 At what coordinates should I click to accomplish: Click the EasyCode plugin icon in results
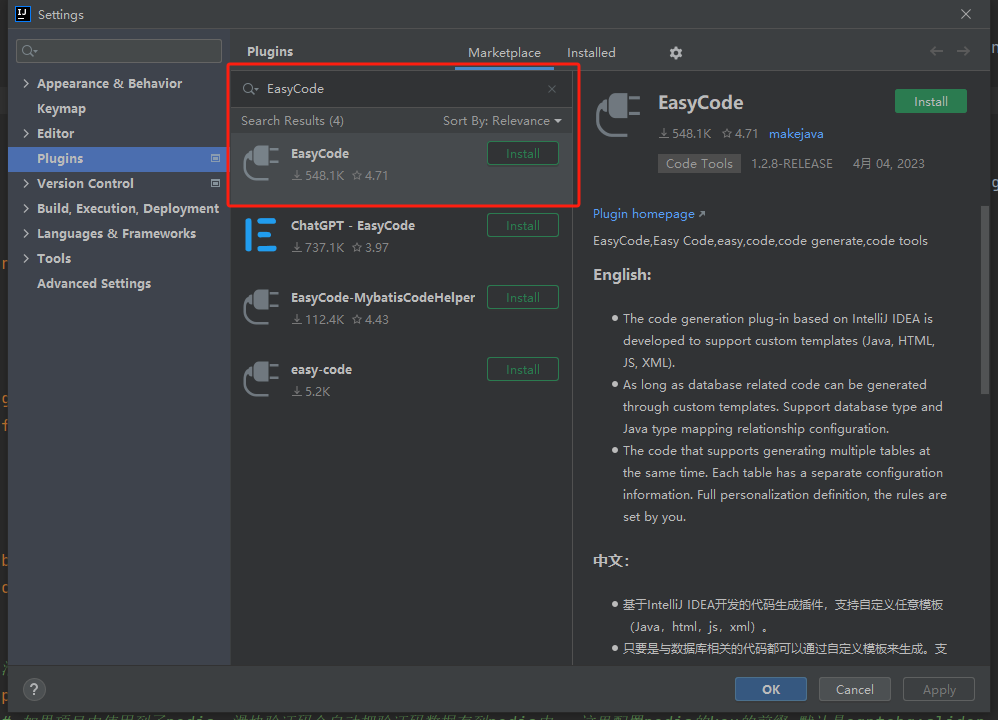point(262,164)
